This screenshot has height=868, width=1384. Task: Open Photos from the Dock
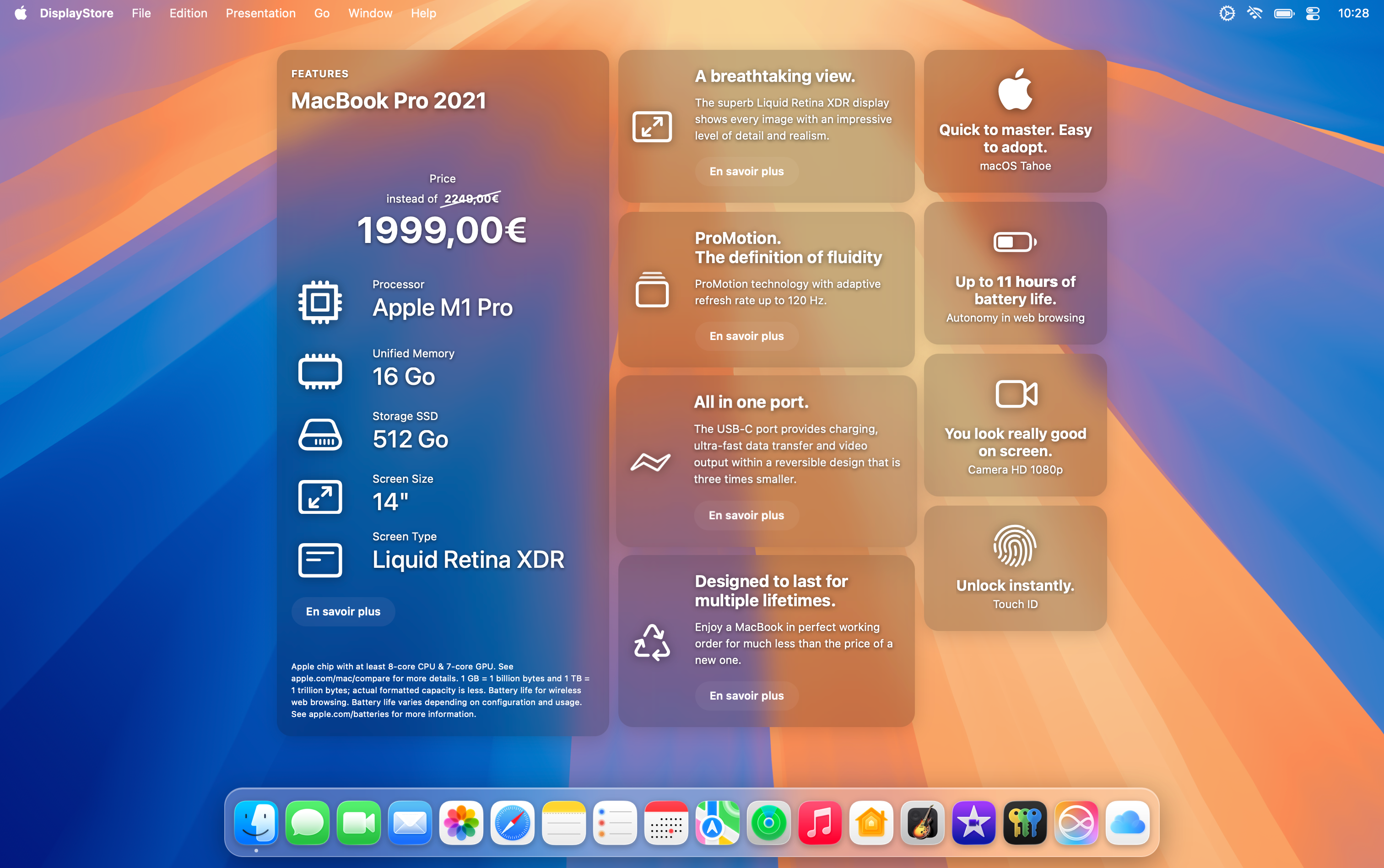pos(461,823)
